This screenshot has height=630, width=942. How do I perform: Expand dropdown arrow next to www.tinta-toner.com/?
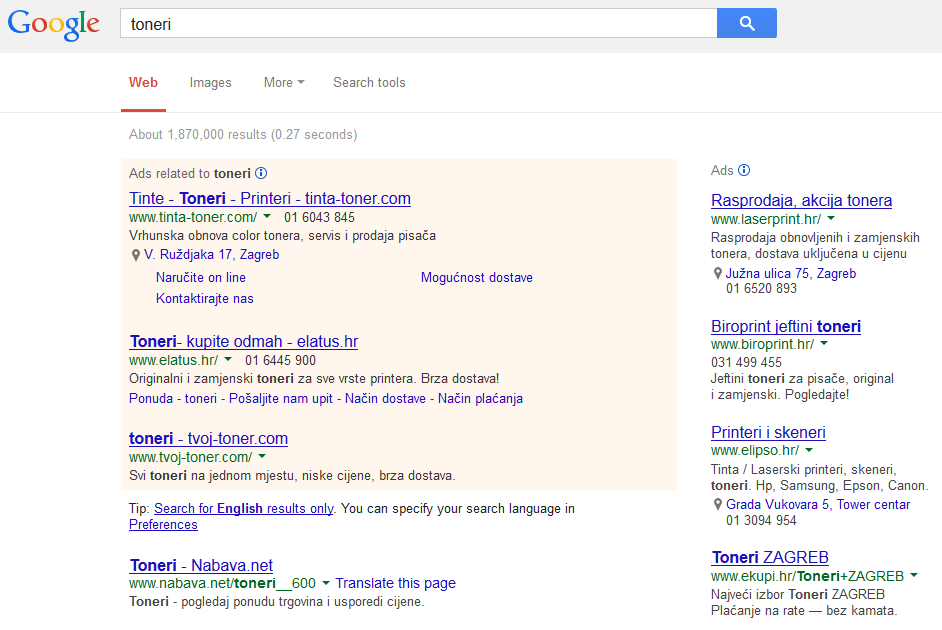pos(267,216)
